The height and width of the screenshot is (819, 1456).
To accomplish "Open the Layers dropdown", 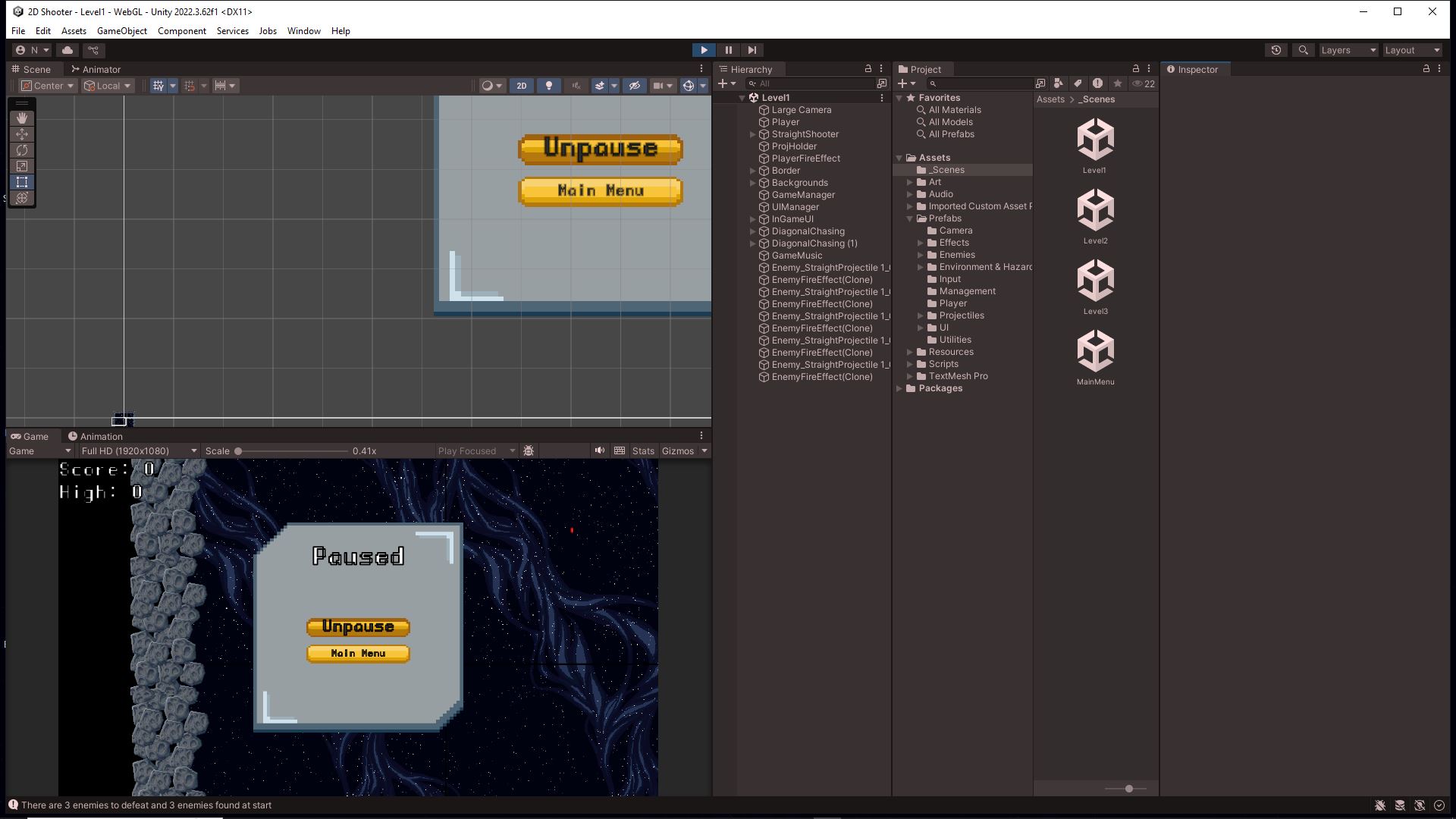I will coord(1348,50).
